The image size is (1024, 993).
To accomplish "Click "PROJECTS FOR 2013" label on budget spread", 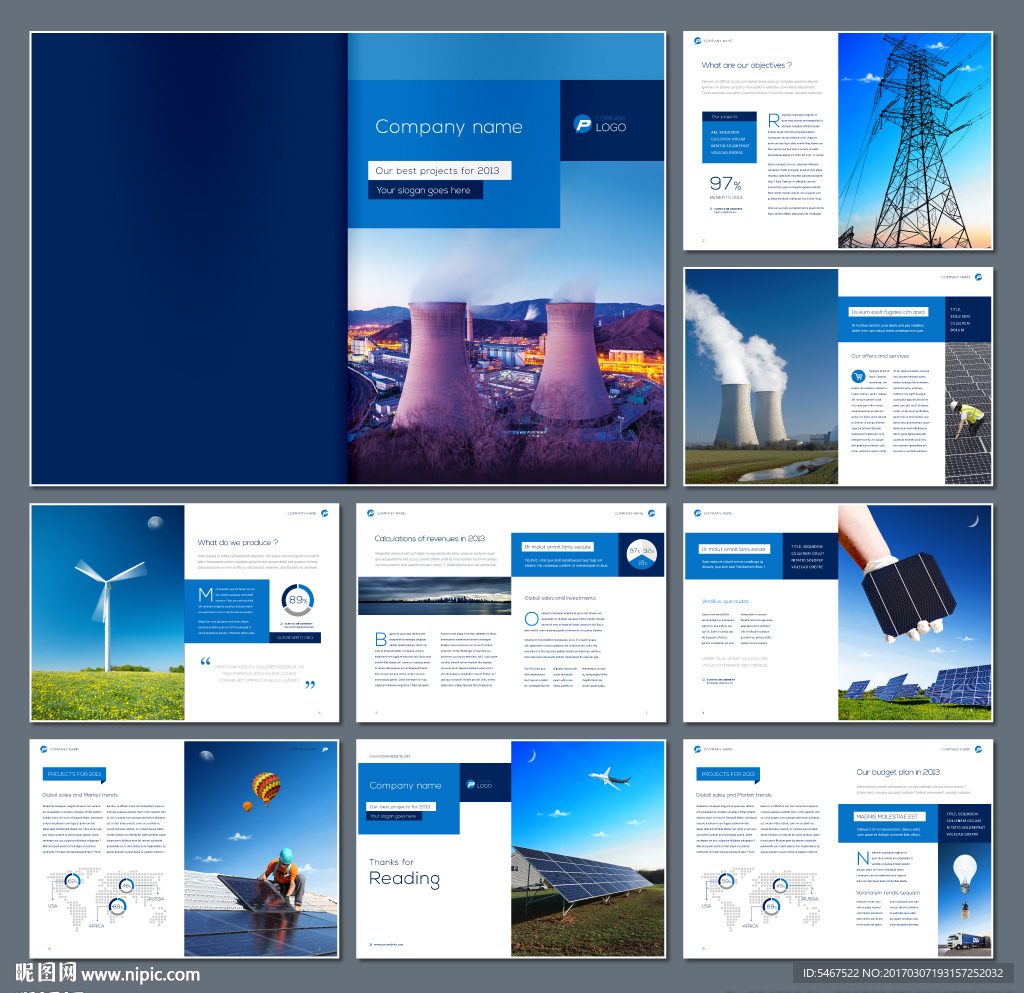I will pos(728,774).
